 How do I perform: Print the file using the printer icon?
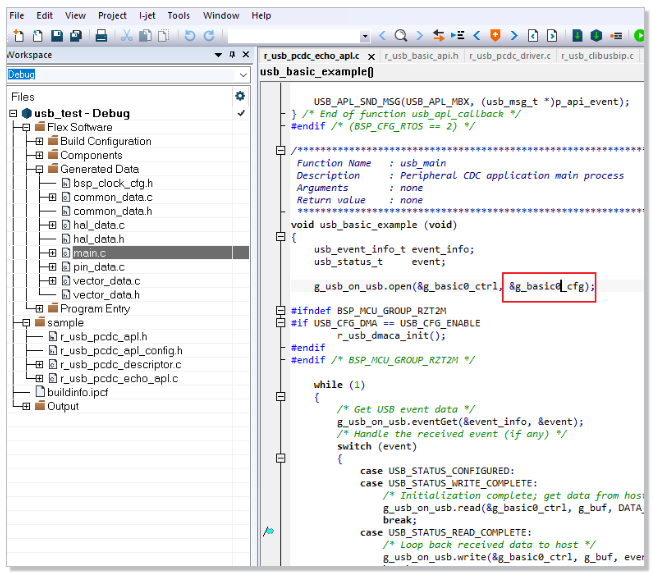pyautogui.click(x=101, y=36)
